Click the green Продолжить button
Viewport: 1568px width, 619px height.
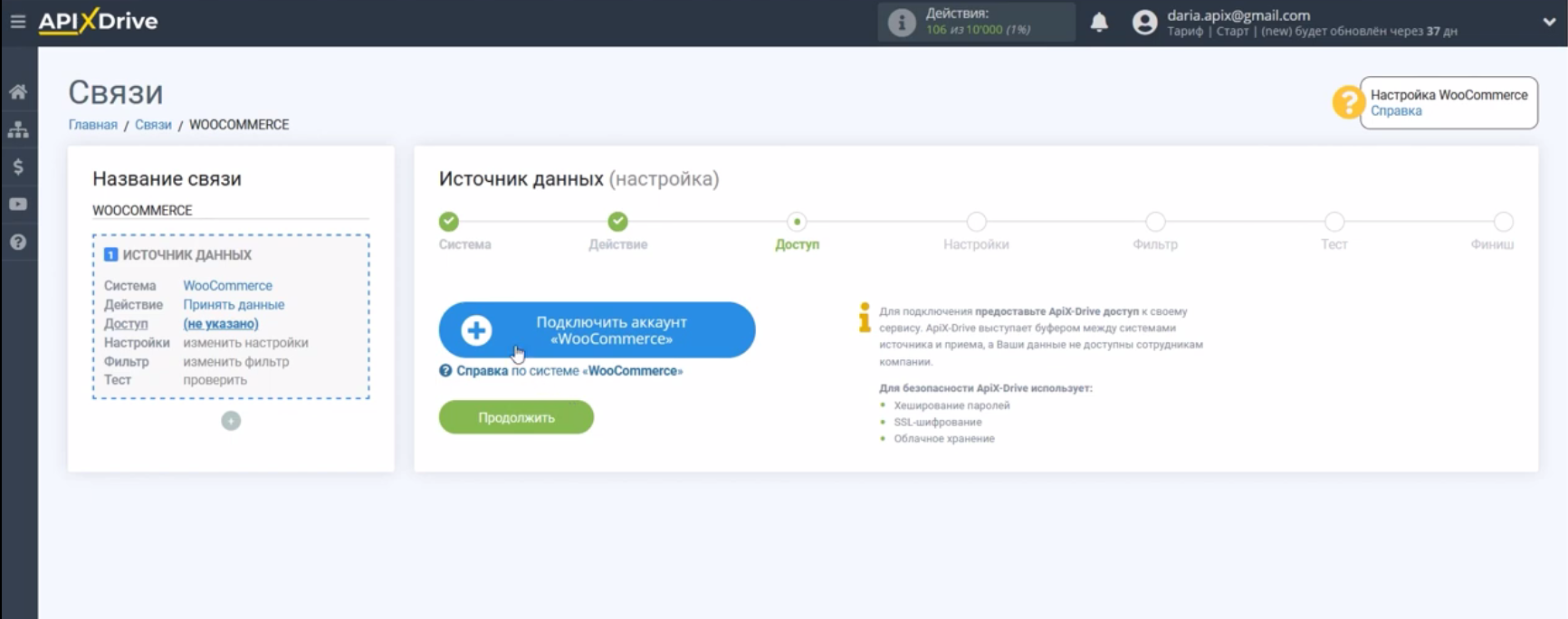point(516,417)
